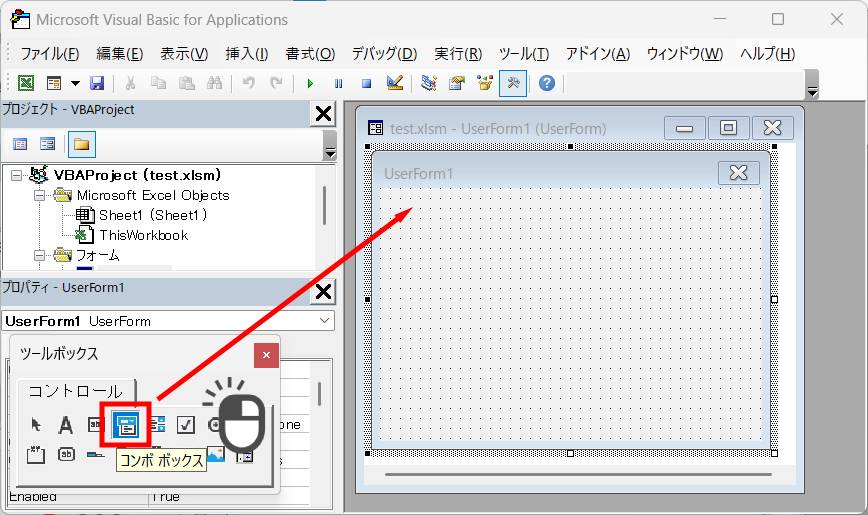This screenshot has height=515, width=868.
Task: Click the Paste clipboard icon
Action: pos(187,83)
